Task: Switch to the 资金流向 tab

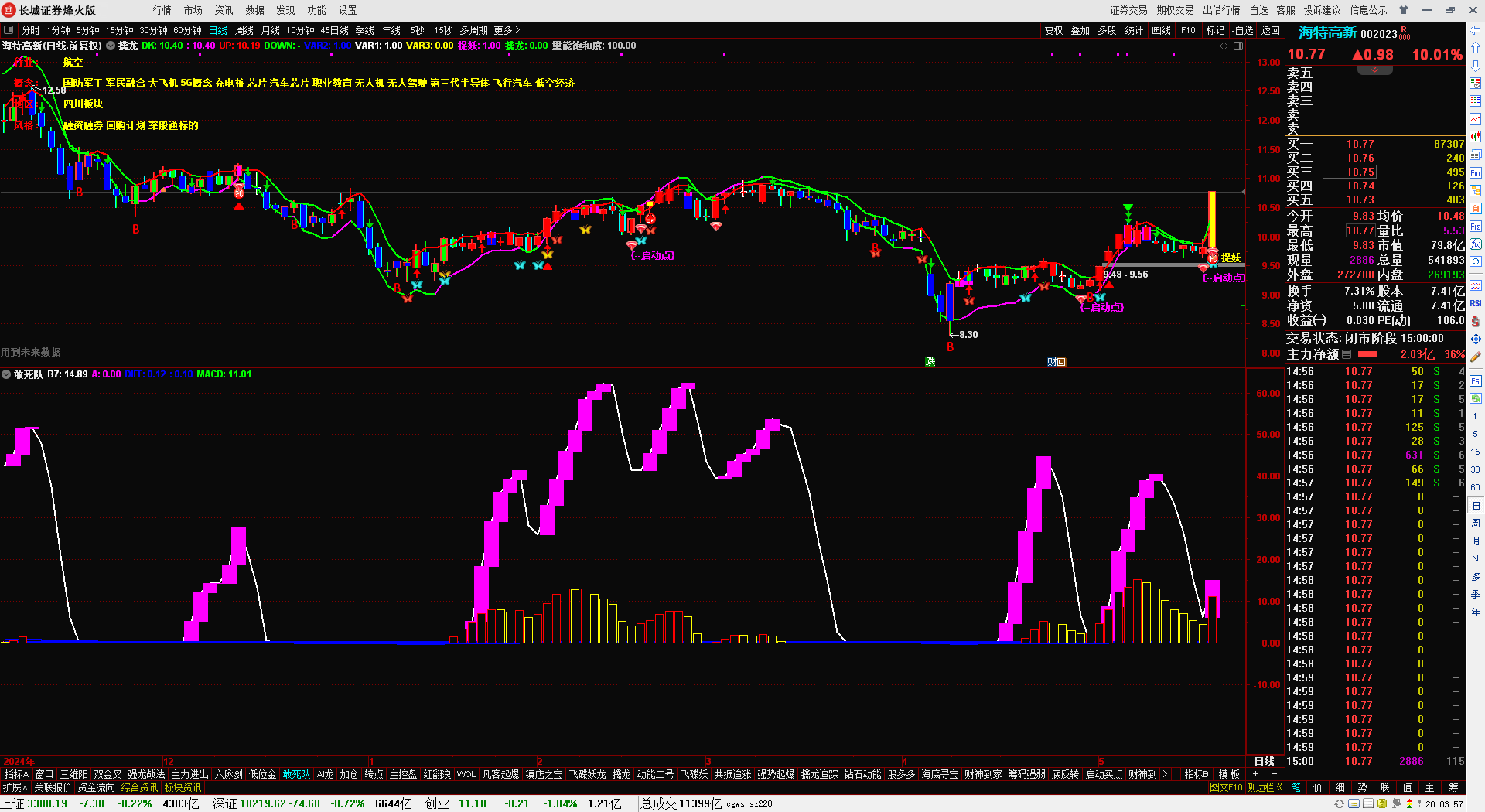Action: (96, 787)
